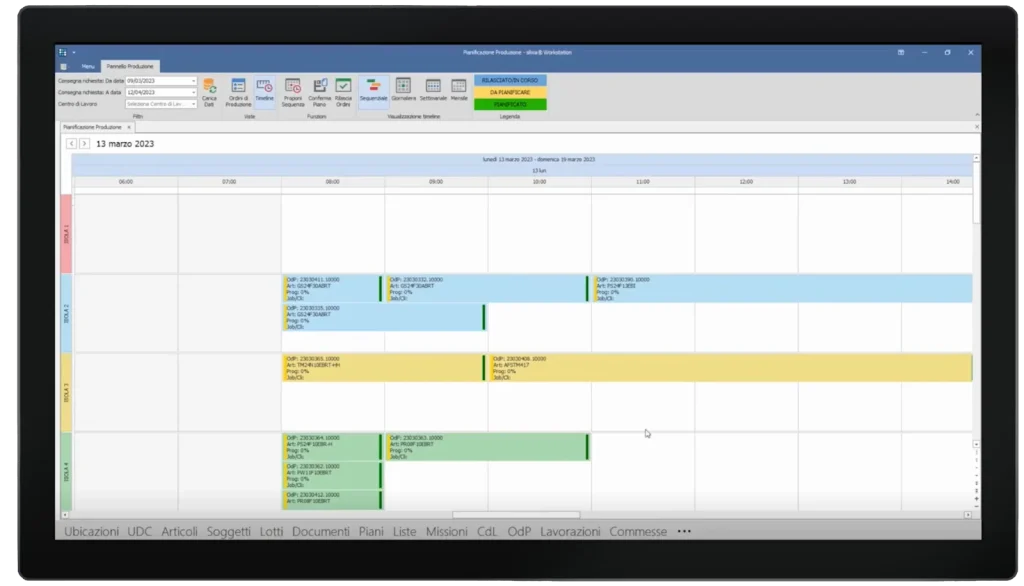Open the Menu ribbon tab

point(88,67)
